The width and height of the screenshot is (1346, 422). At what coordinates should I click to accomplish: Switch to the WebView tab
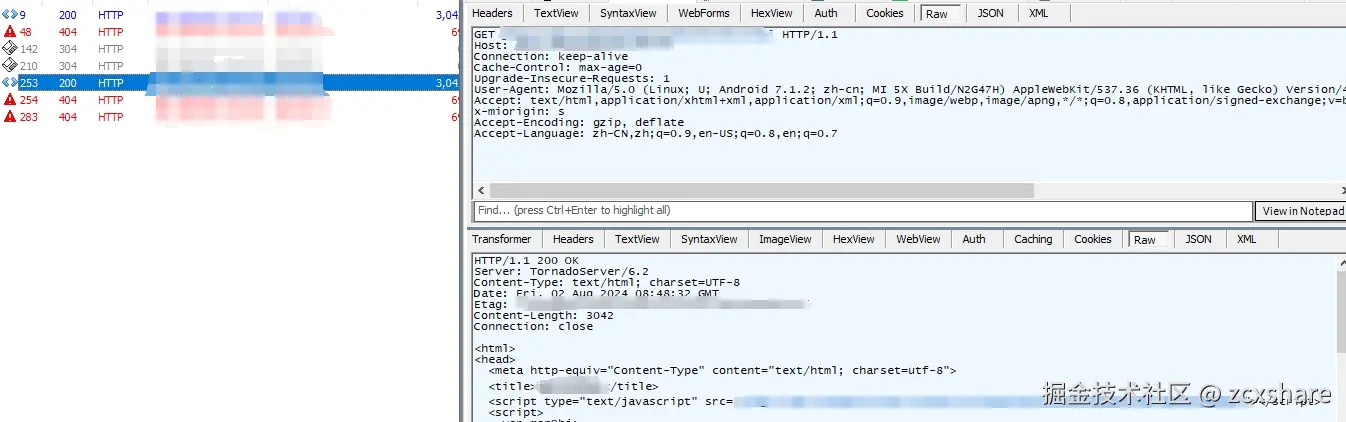pyautogui.click(x=918, y=239)
